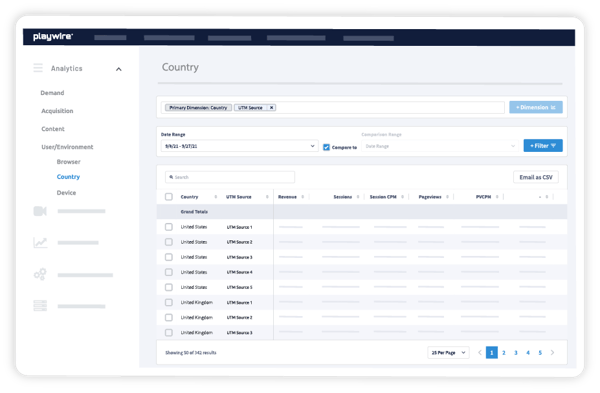
Task: Click into the table Search field
Action: point(230,177)
